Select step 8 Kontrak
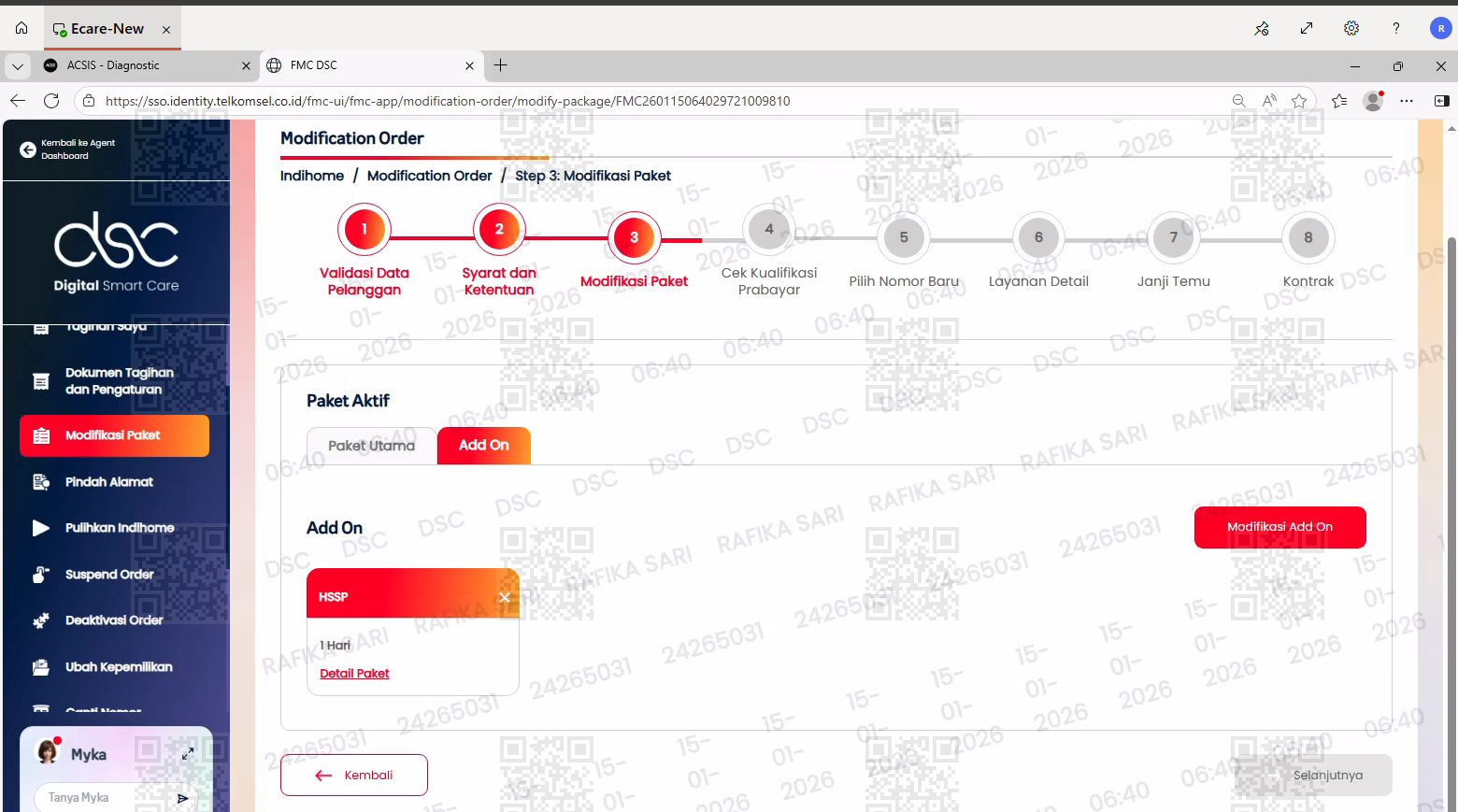The width and height of the screenshot is (1458, 812). click(x=1308, y=237)
